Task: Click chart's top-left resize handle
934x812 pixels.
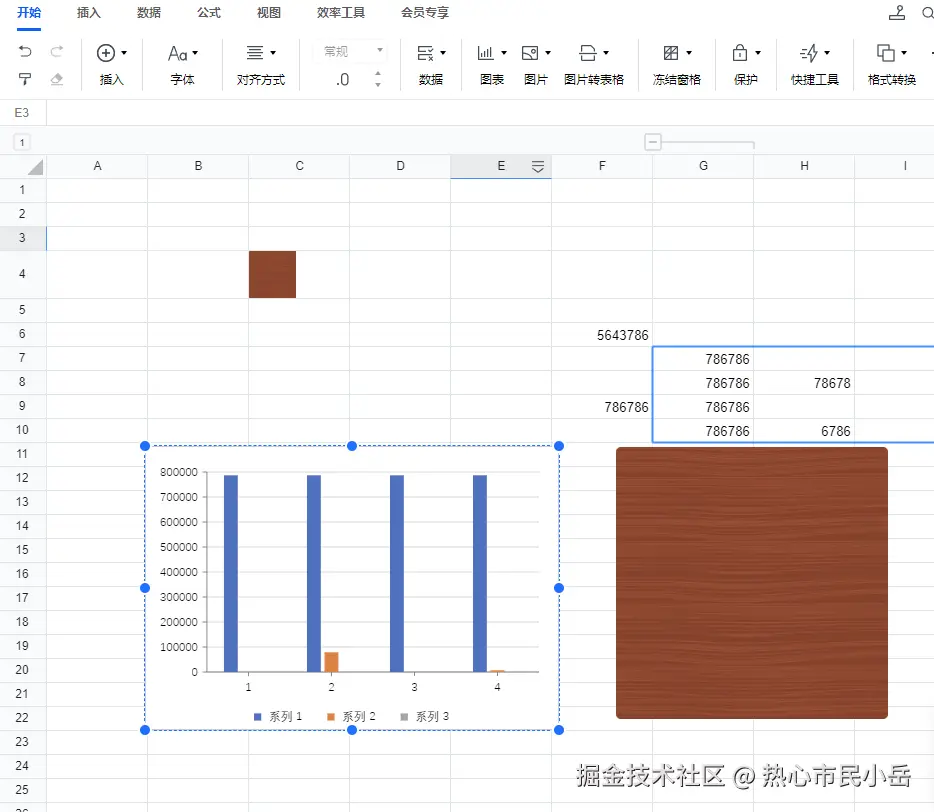Action: click(145, 446)
